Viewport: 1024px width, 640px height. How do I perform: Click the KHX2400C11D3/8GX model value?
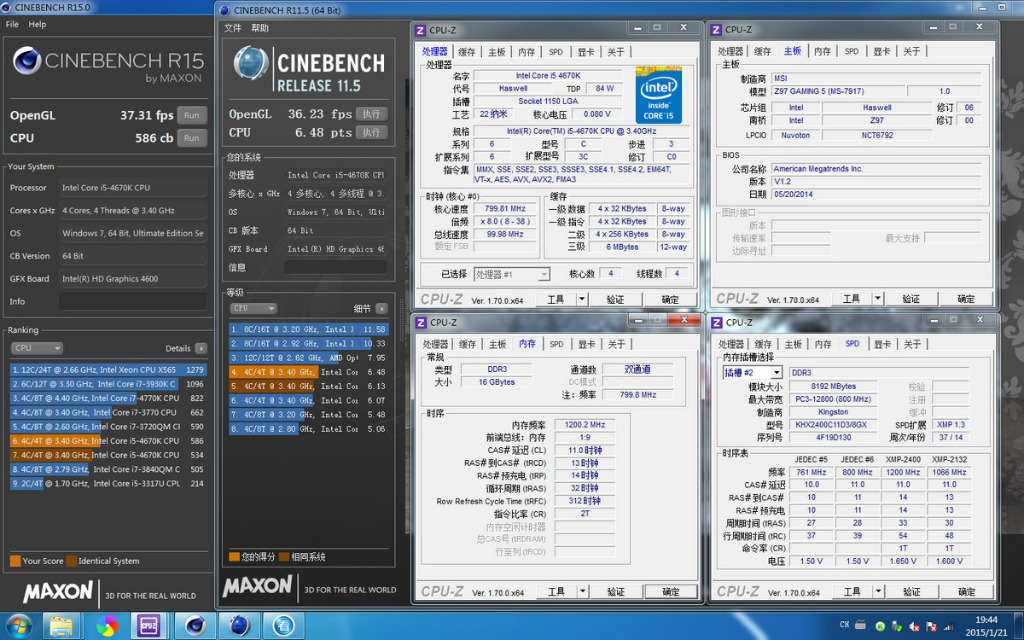click(833, 425)
